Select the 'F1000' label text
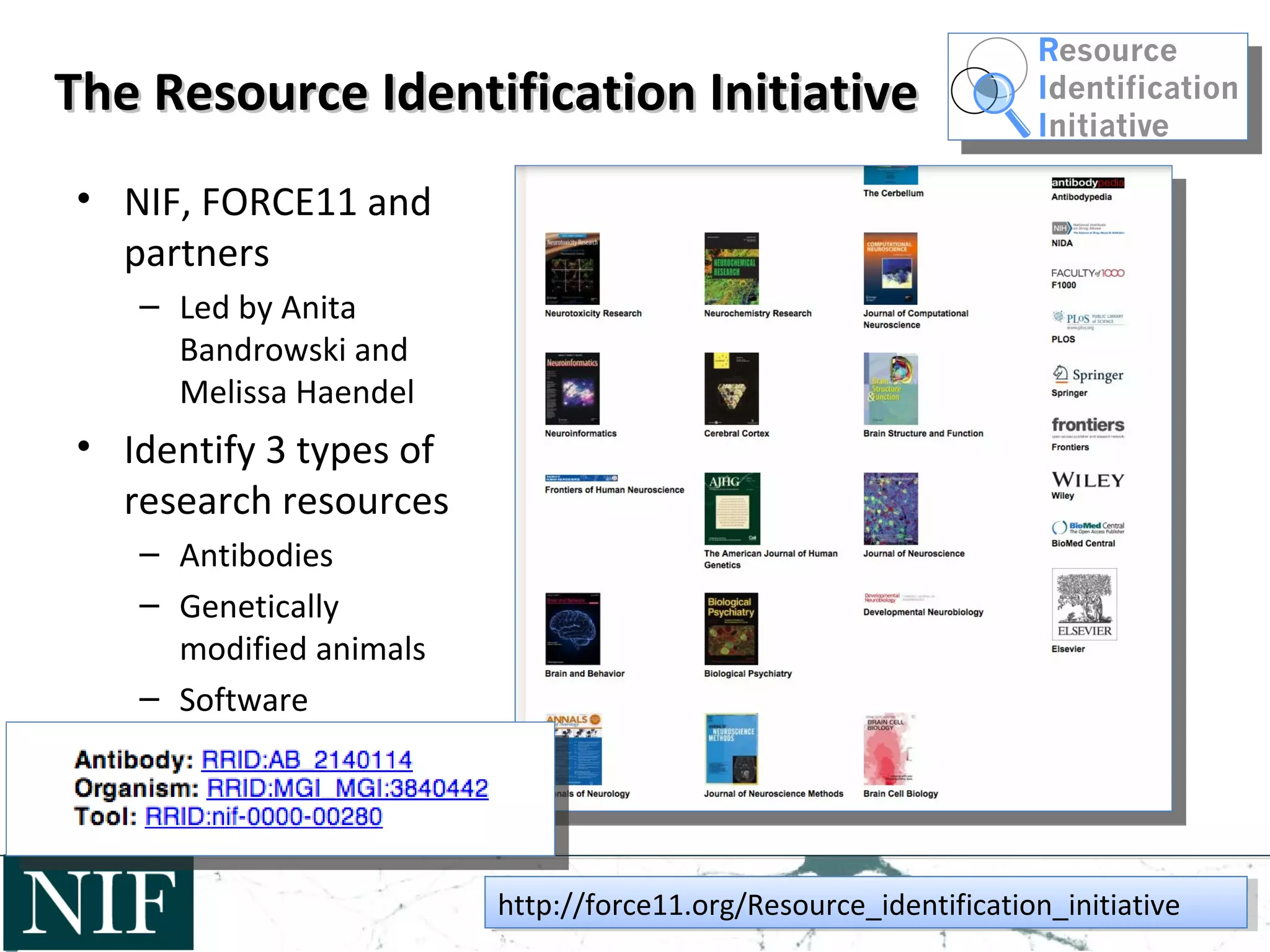The image size is (1270, 952). (1064, 285)
